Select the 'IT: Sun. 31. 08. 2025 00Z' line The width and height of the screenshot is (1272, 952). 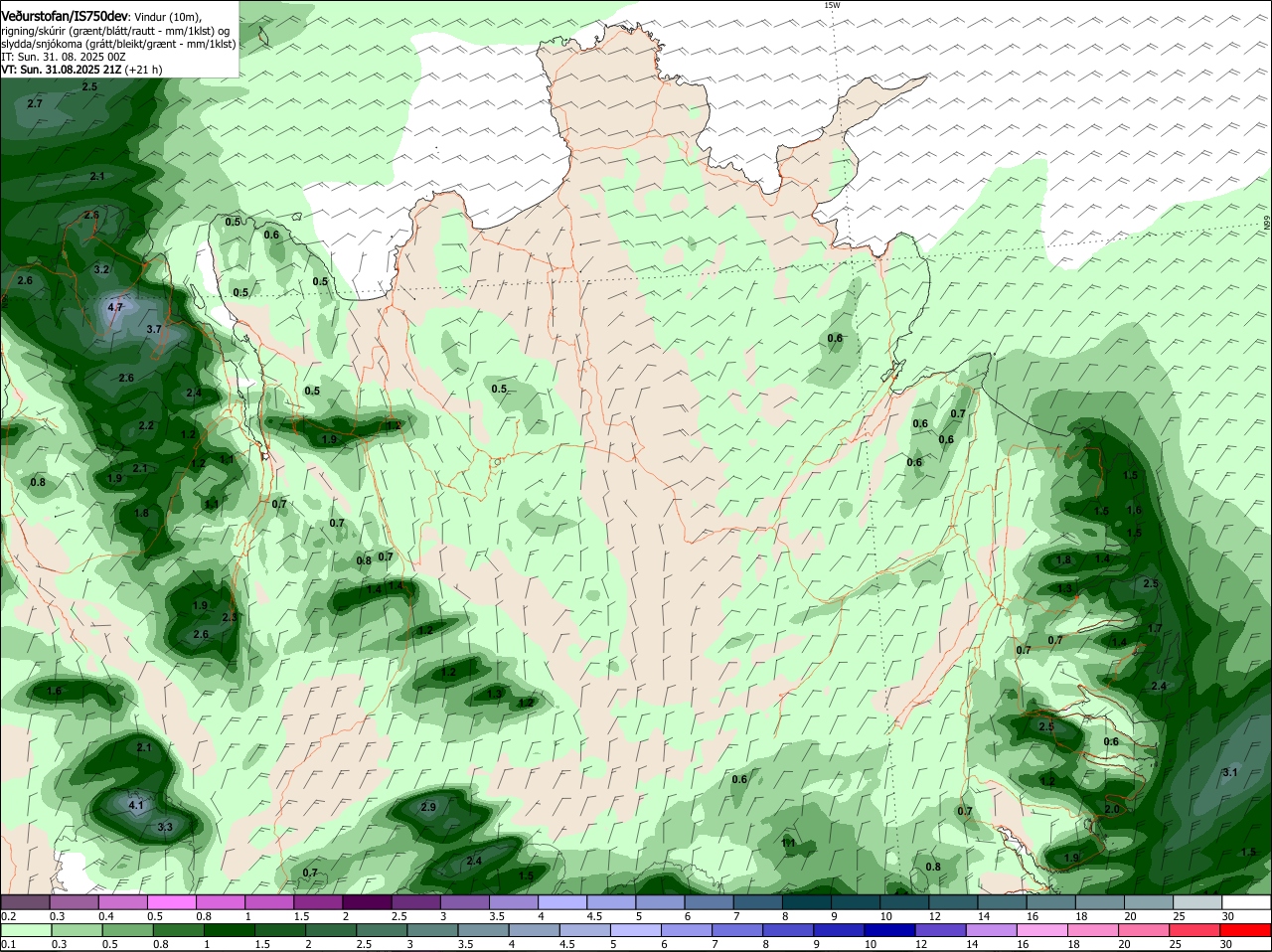coord(64,57)
